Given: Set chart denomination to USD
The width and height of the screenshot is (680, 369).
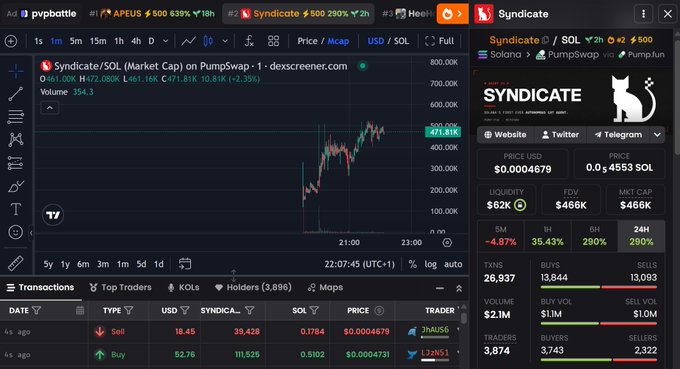Looking at the screenshot, I should click(376, 41).
